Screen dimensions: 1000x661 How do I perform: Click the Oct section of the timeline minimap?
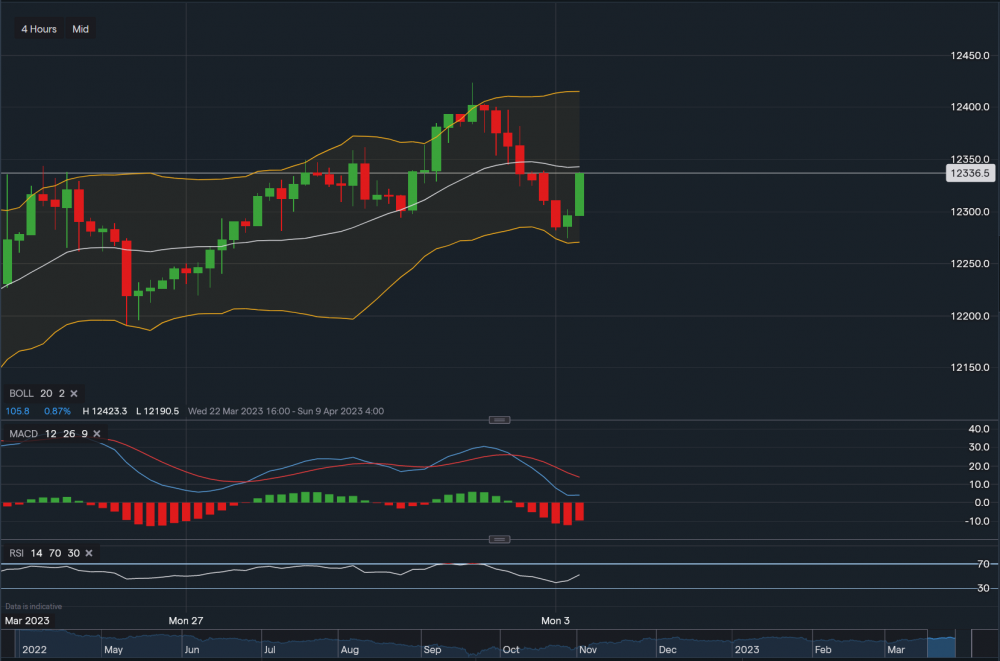point(510,649)
